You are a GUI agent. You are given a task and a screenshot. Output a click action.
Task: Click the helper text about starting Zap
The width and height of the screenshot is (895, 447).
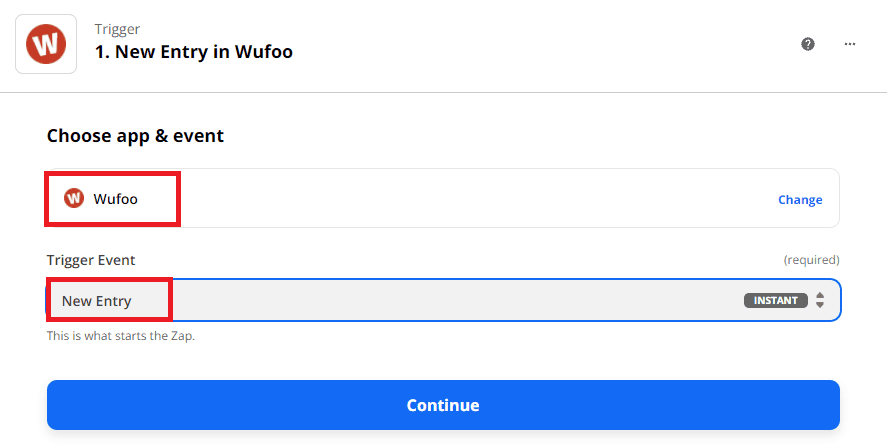pyautogui.click(x=120, y=335)
